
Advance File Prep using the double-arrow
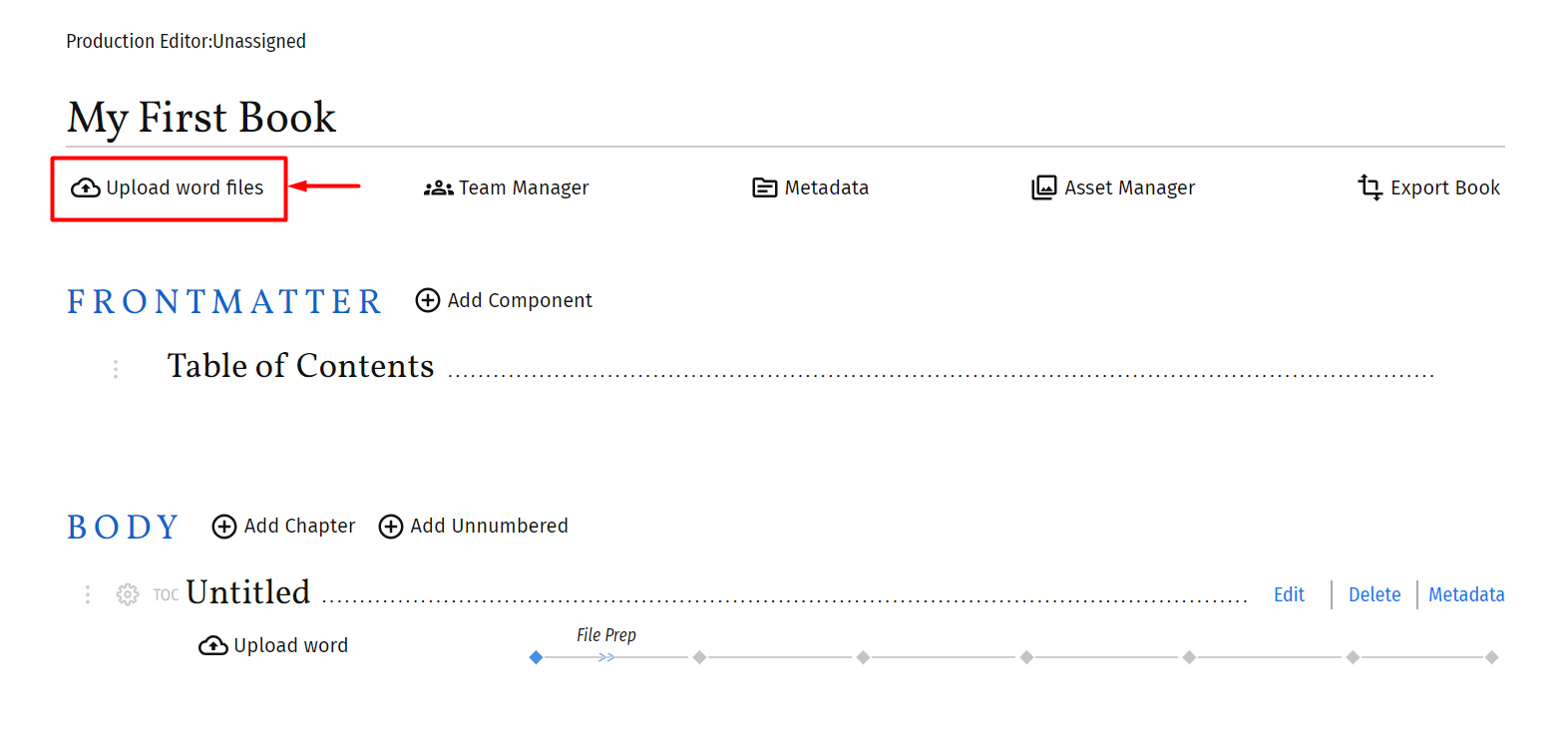click(x=606, y=657)
